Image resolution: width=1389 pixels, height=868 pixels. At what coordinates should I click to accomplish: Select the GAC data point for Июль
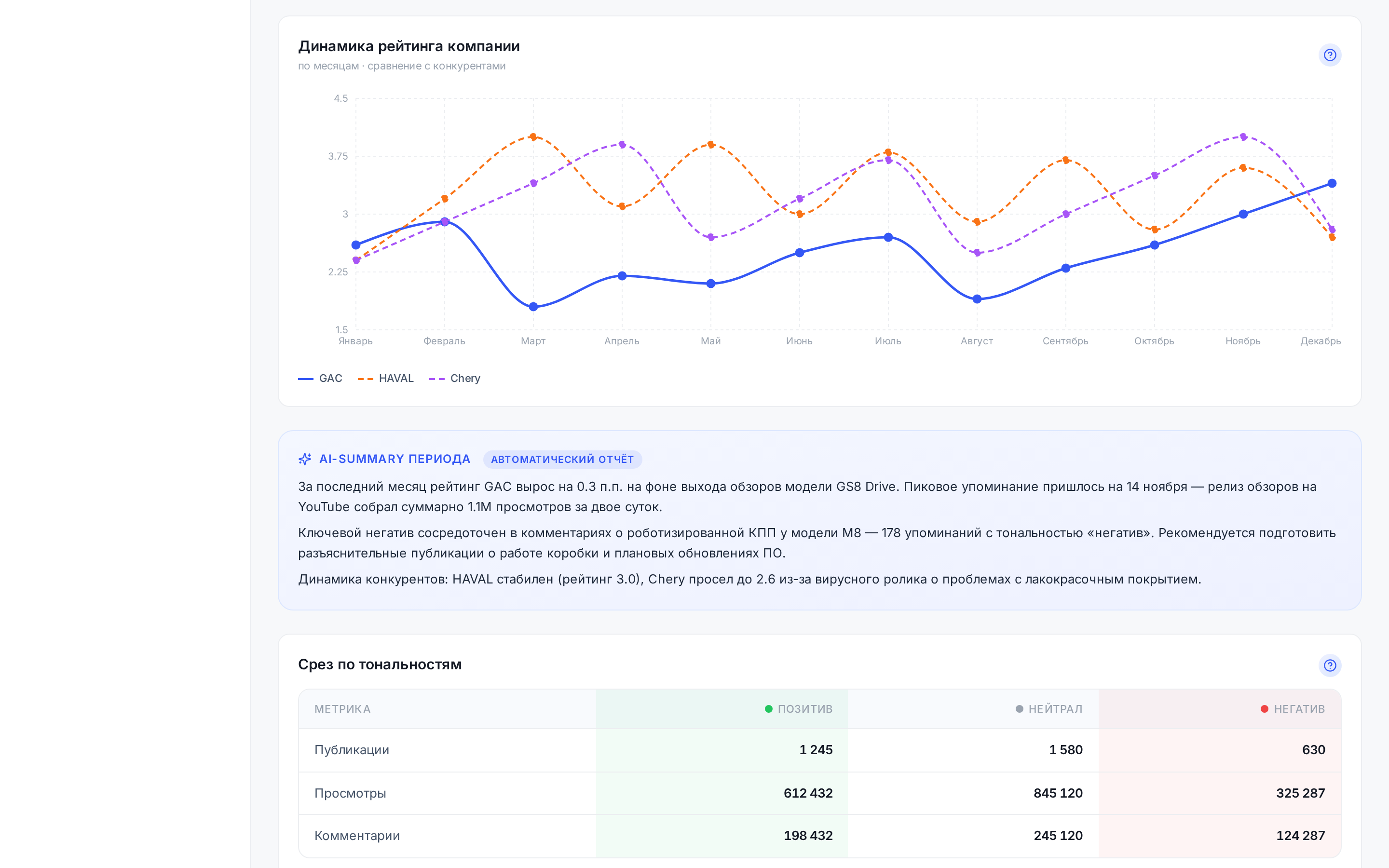pyautogui.click(x=888, y=237)
